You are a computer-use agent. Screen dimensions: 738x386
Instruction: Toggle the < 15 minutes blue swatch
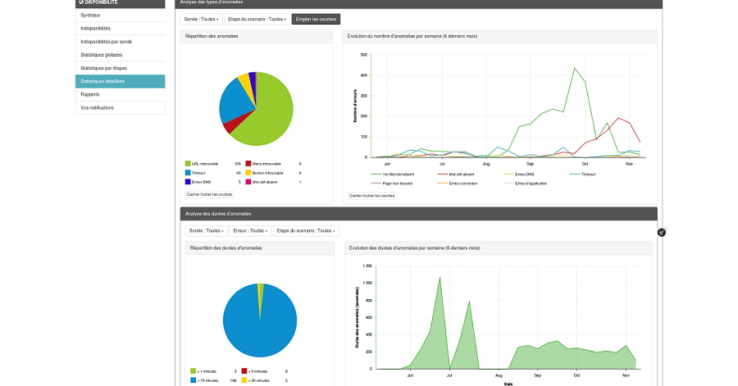[x=193, y=380]
